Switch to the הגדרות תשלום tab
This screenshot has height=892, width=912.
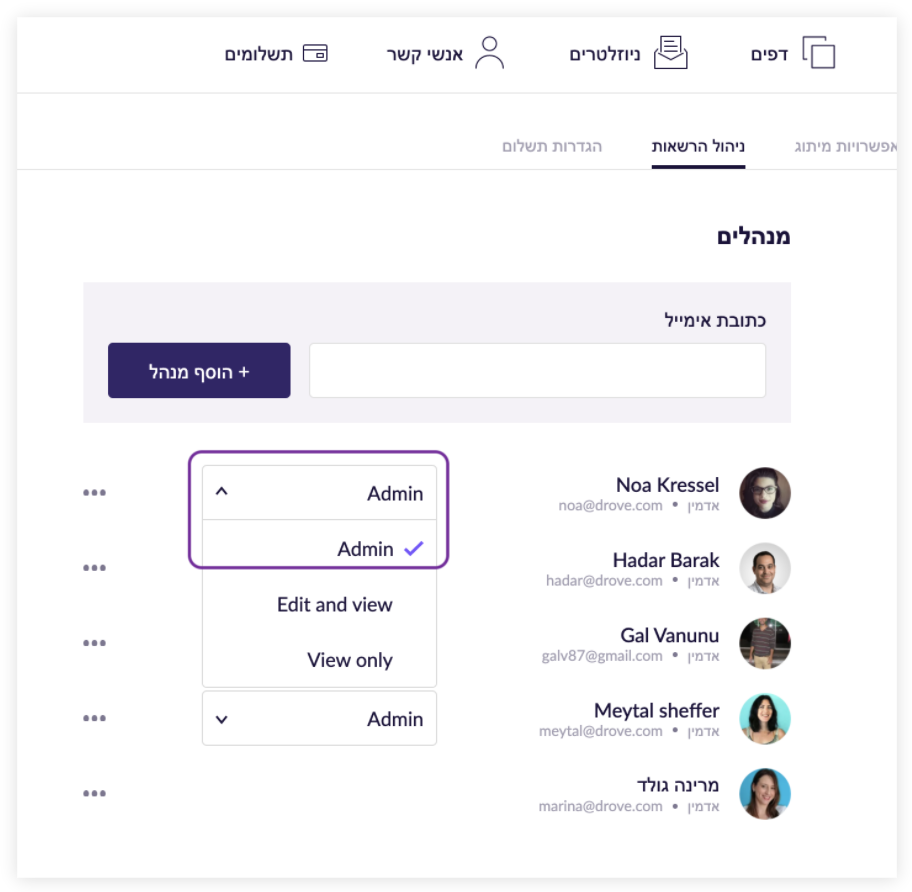click(x=552, y=147)
